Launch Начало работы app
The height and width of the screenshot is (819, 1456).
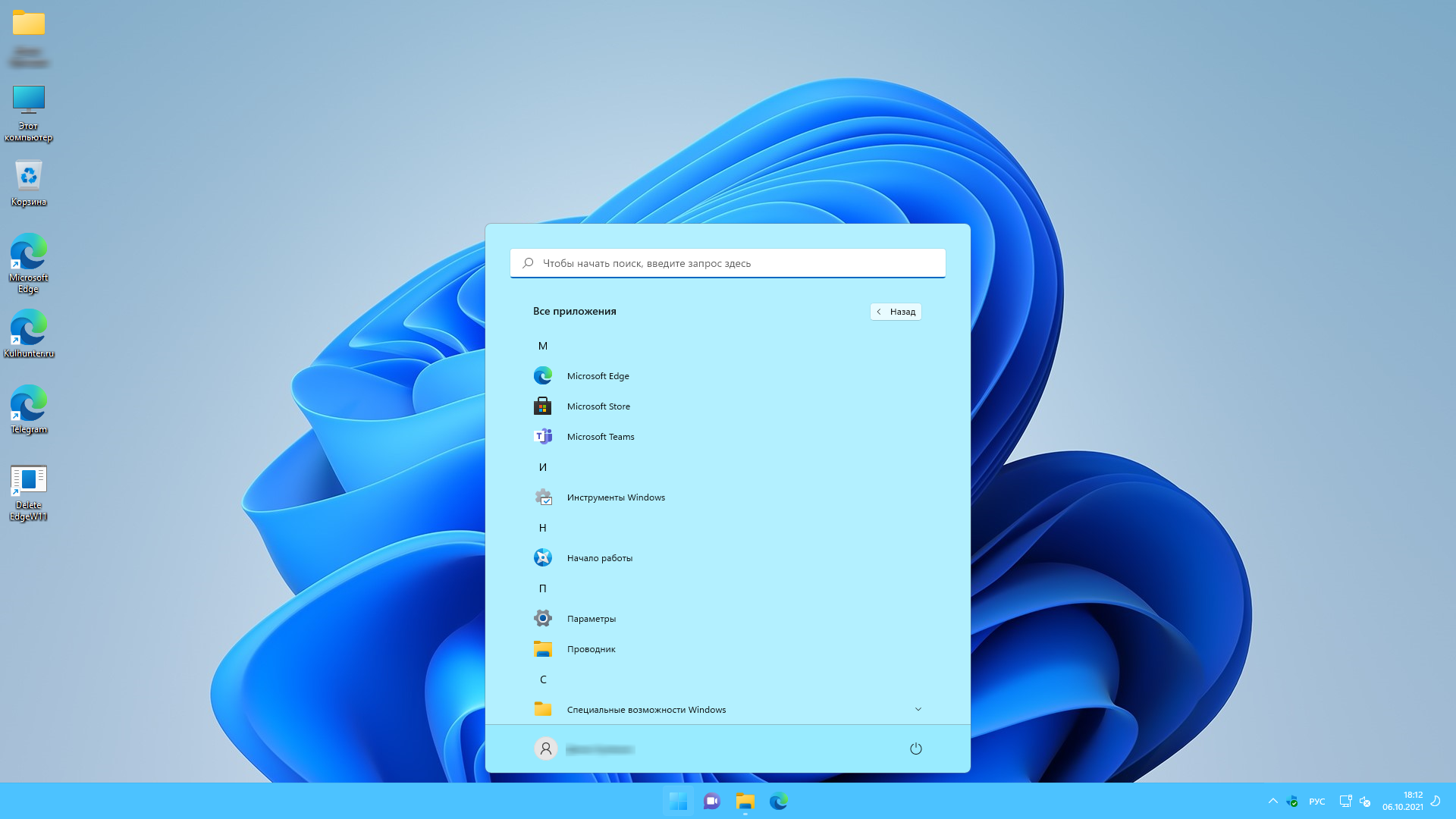tap(599, 558)
